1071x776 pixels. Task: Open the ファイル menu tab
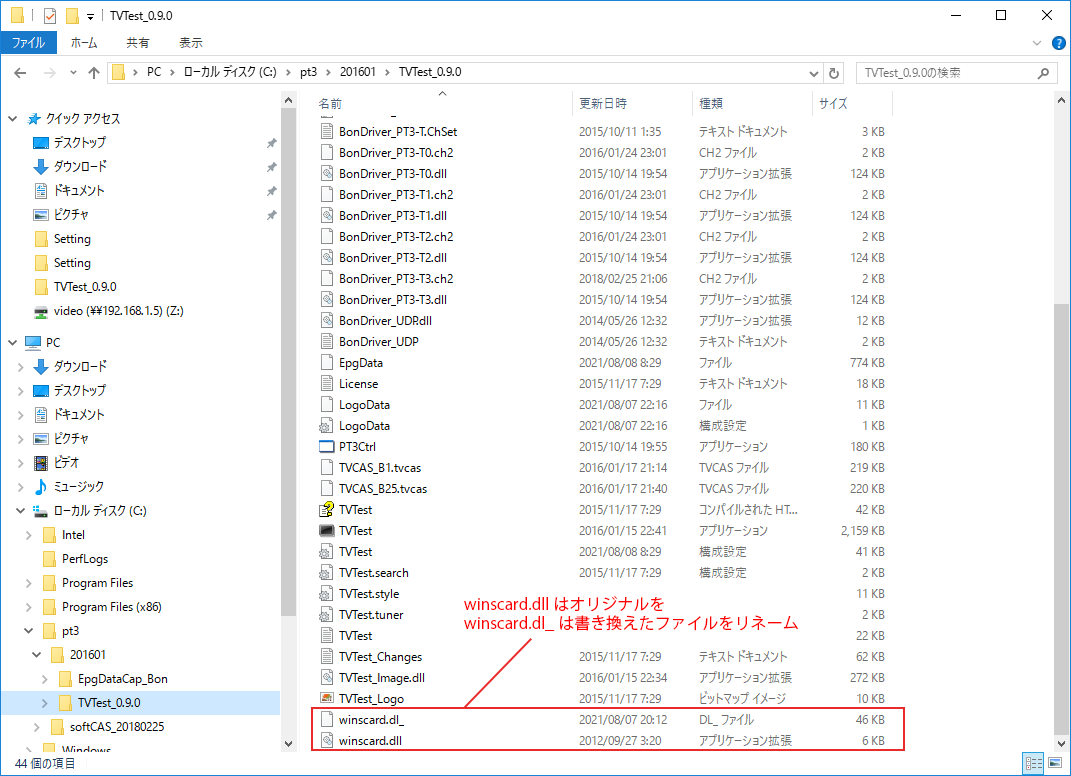click(x=28, y=42)
